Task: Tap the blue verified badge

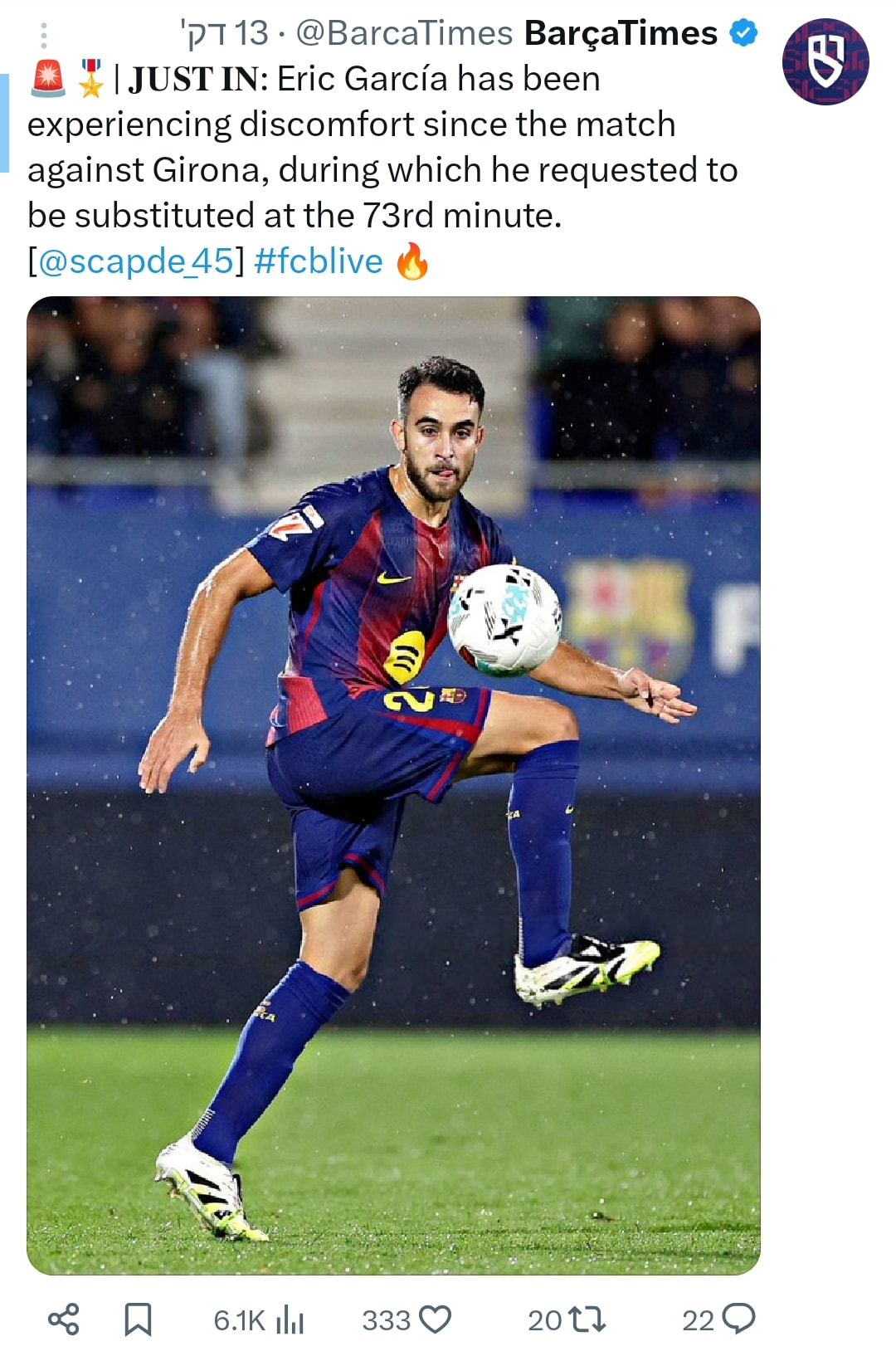Action: [743, 33]
